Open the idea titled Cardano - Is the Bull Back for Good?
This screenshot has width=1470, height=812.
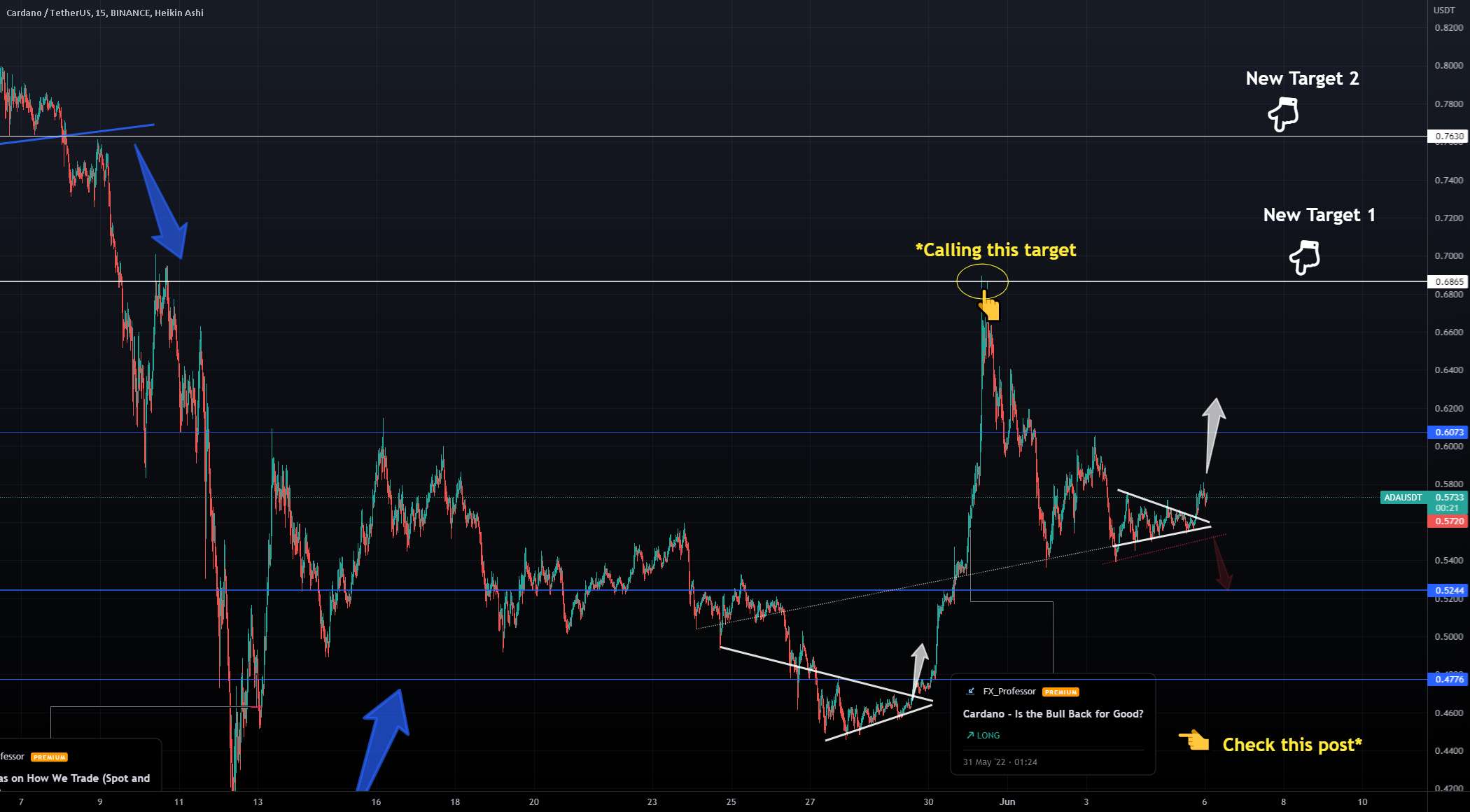[x=1053, y=714]
